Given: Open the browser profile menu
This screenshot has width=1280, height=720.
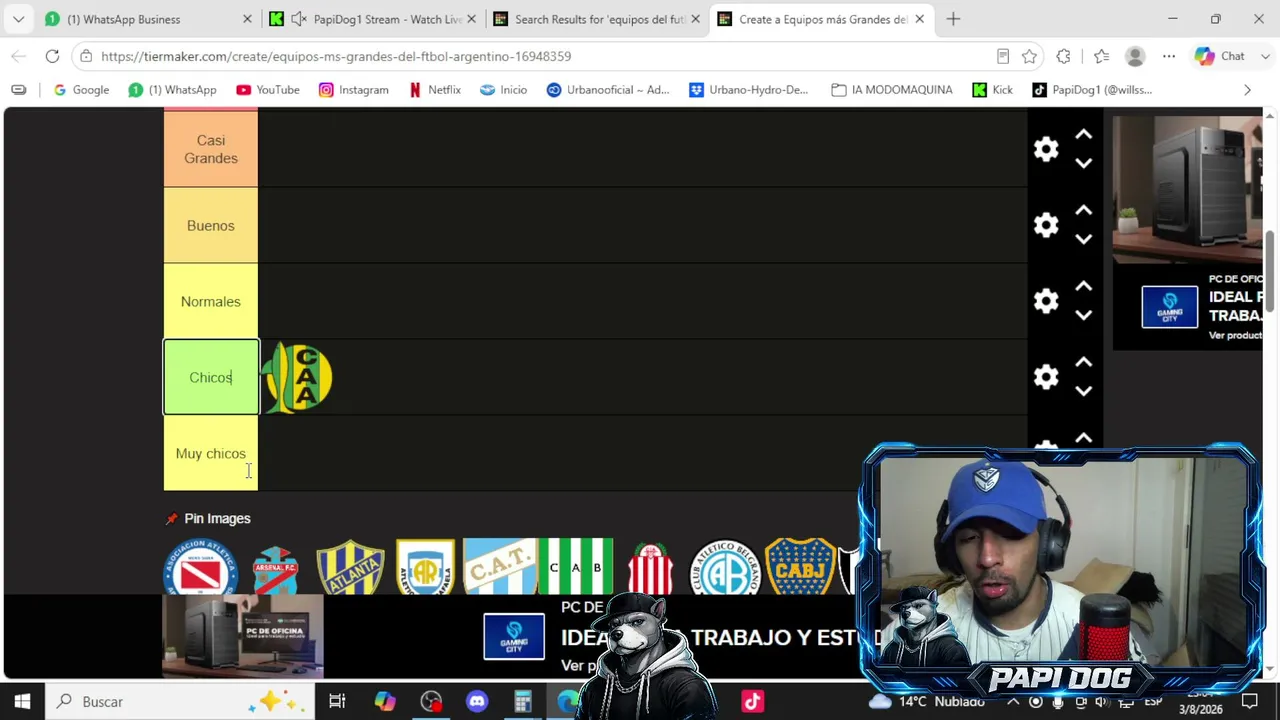Looking at the screenshot, I should pos(1135,56).
